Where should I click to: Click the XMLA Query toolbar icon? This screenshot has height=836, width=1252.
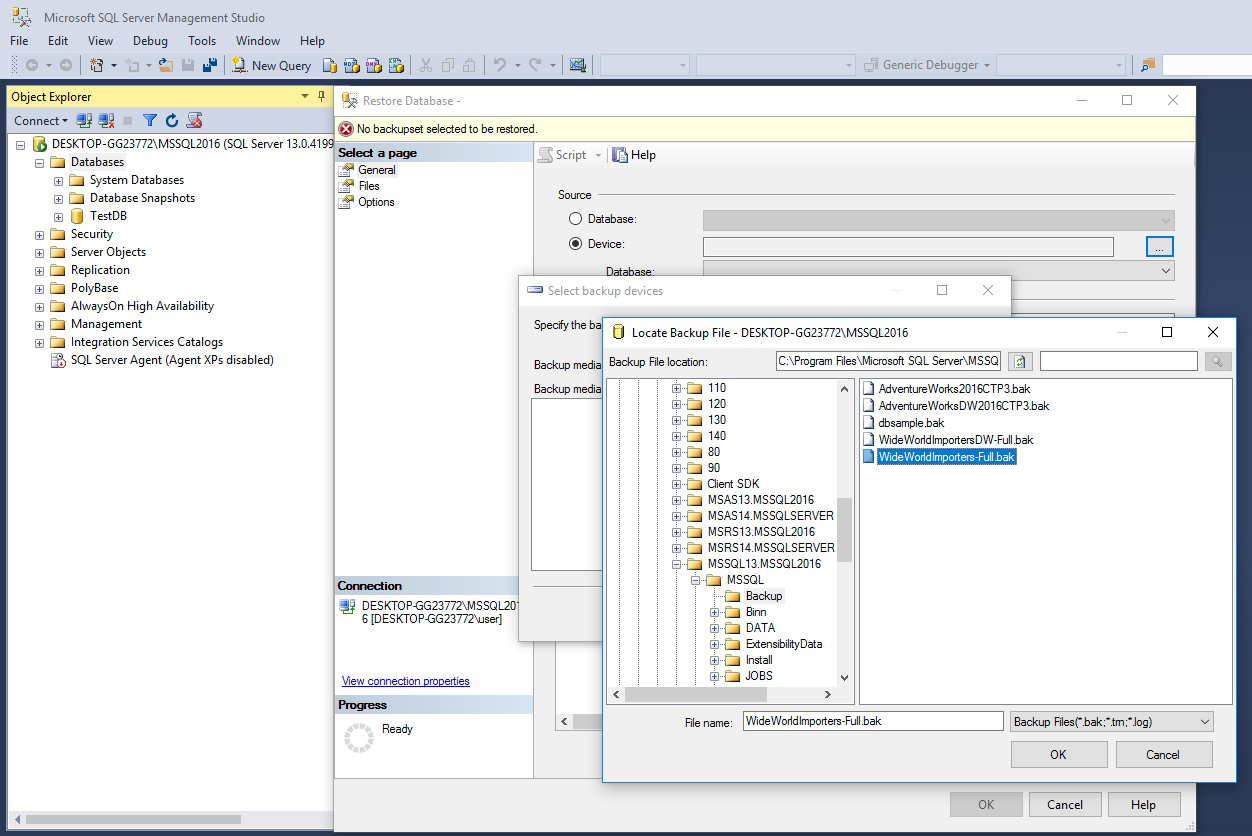(x=396, y=65)
